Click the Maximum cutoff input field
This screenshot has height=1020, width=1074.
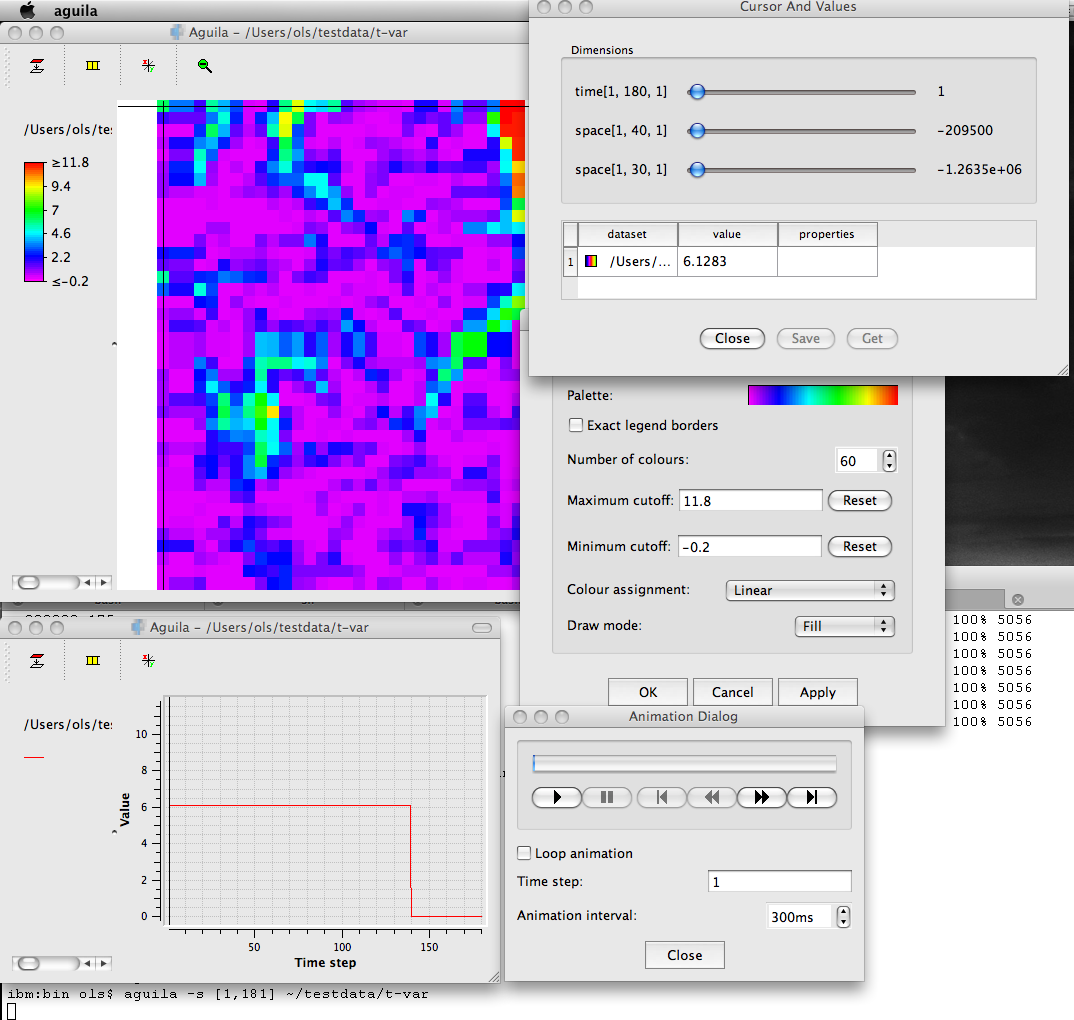tap(751, 501)
